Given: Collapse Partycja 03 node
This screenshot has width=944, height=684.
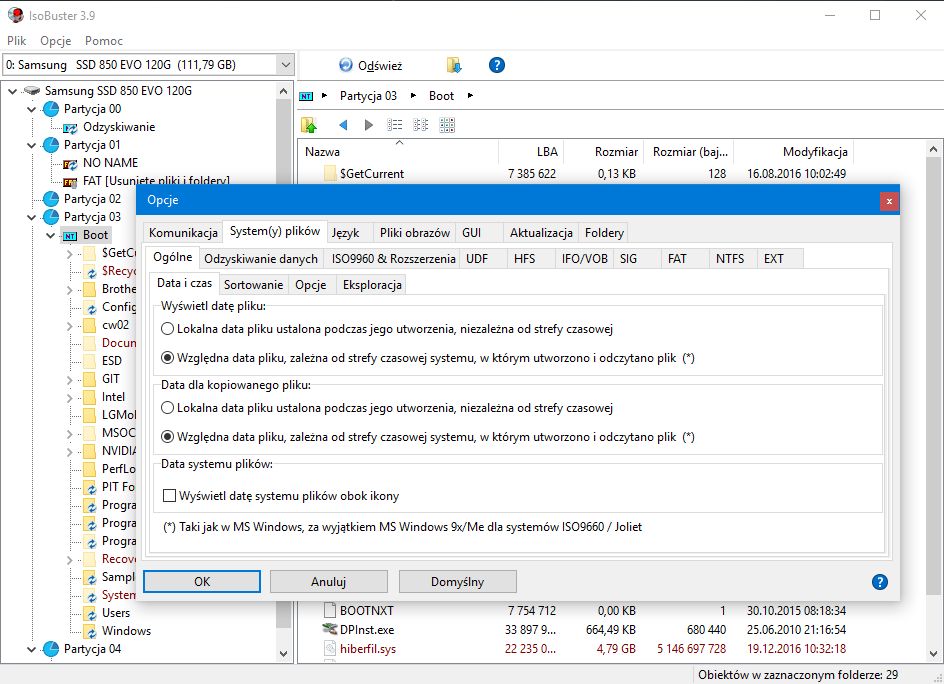Looking at the screenshot, I should 31,217.
